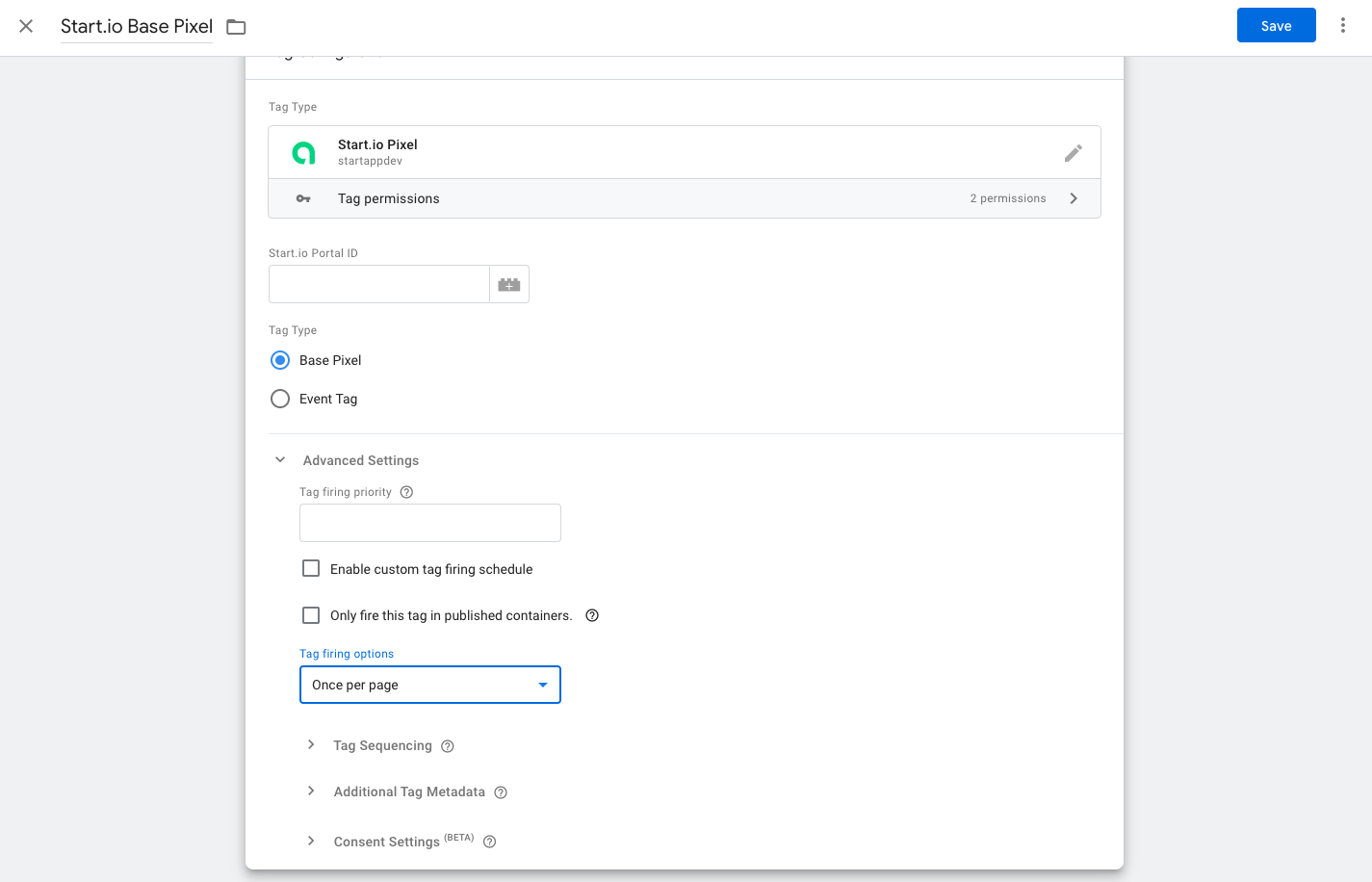Open the Tag permissions row
Viewport: 1372px width, 882px height.
point(685,198)
